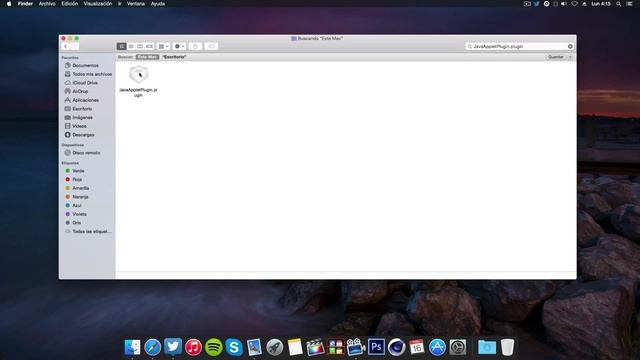640x360 pixels.
Task: Open Todos mis archivos in sidebar
Action: click(88, 74)
